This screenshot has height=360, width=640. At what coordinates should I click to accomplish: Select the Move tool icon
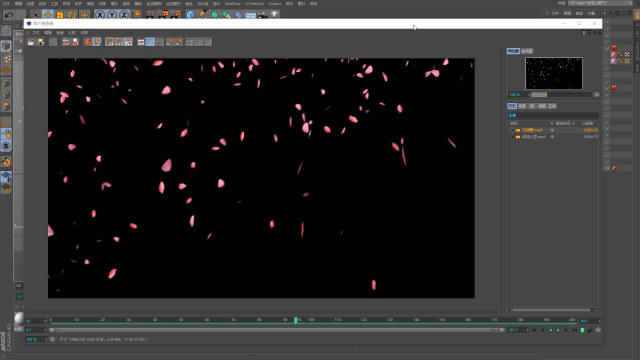click(x=48, y=15)
